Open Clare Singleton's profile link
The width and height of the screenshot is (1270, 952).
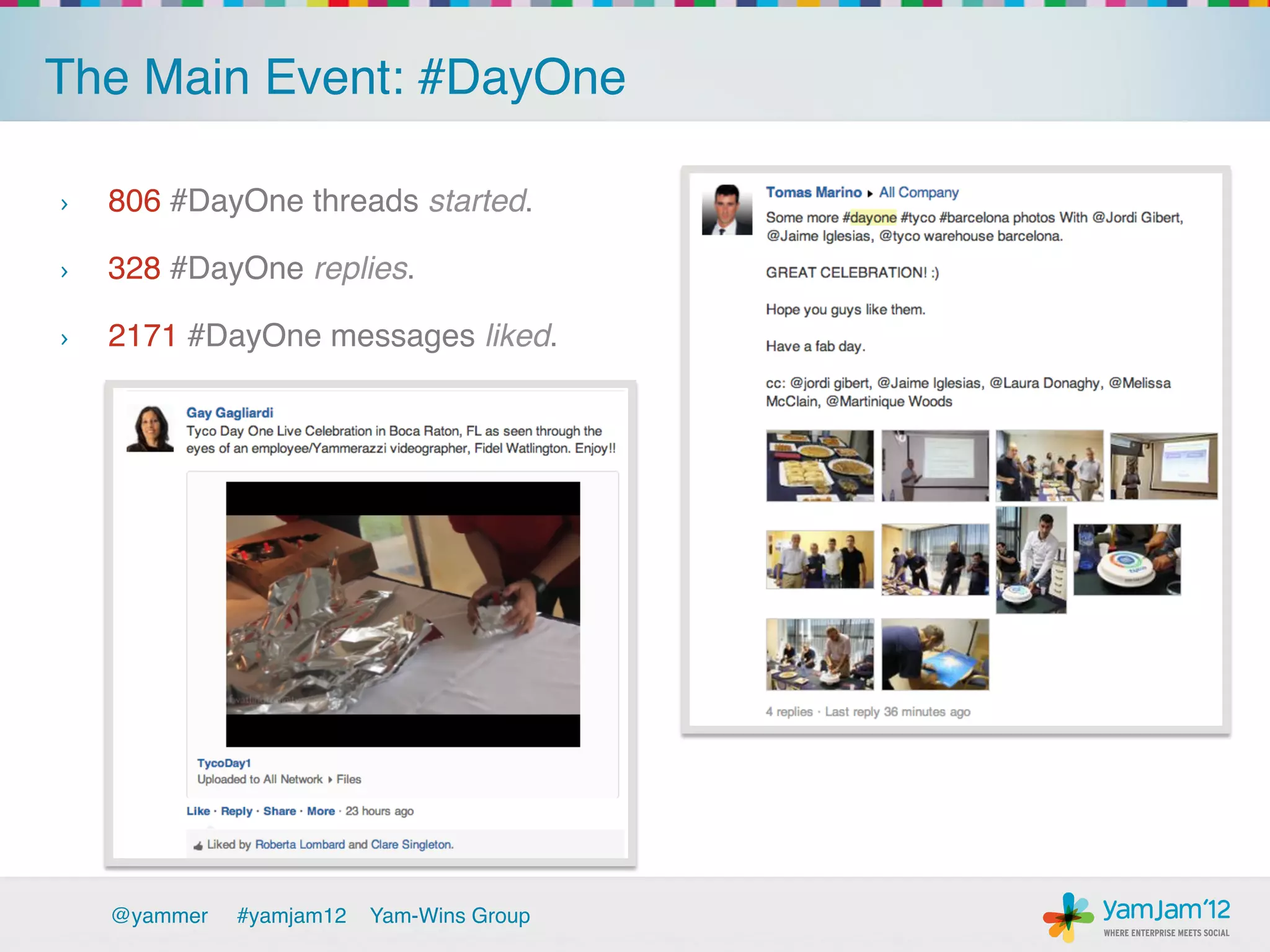point(412,844)
